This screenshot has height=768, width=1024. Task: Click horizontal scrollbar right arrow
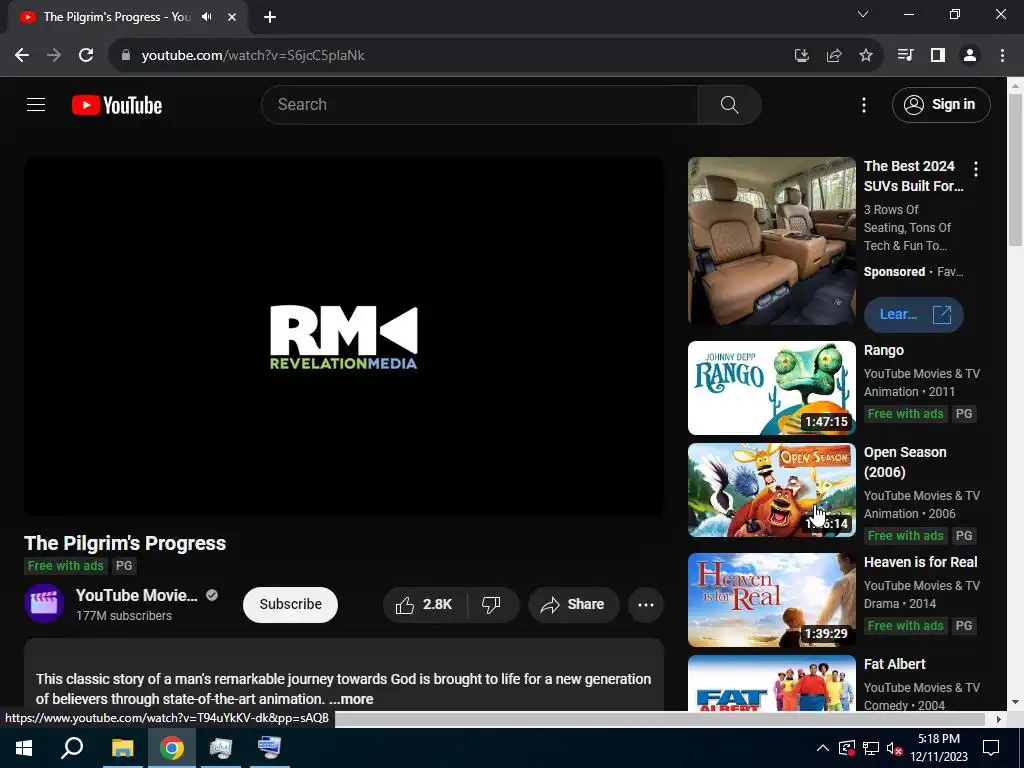[998, 719]
